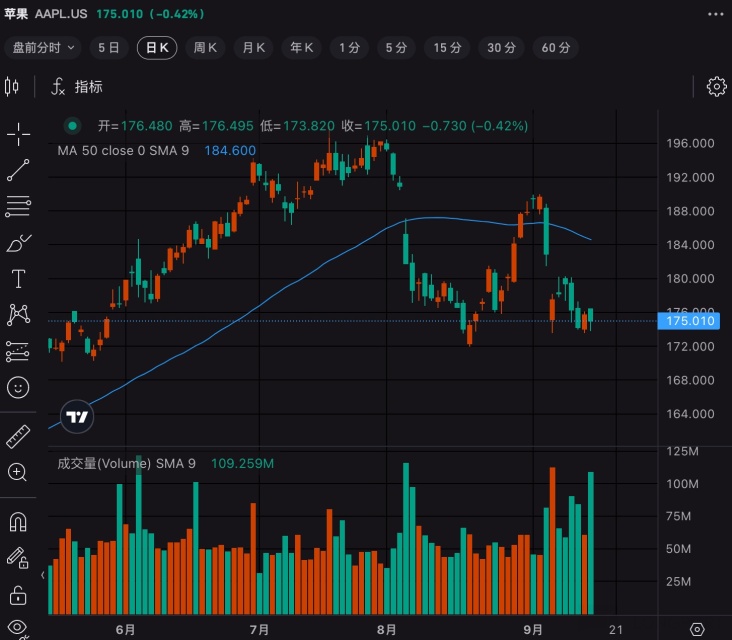
Task: Click the green status dot beside OHLC values
Action: pos(72,126)
